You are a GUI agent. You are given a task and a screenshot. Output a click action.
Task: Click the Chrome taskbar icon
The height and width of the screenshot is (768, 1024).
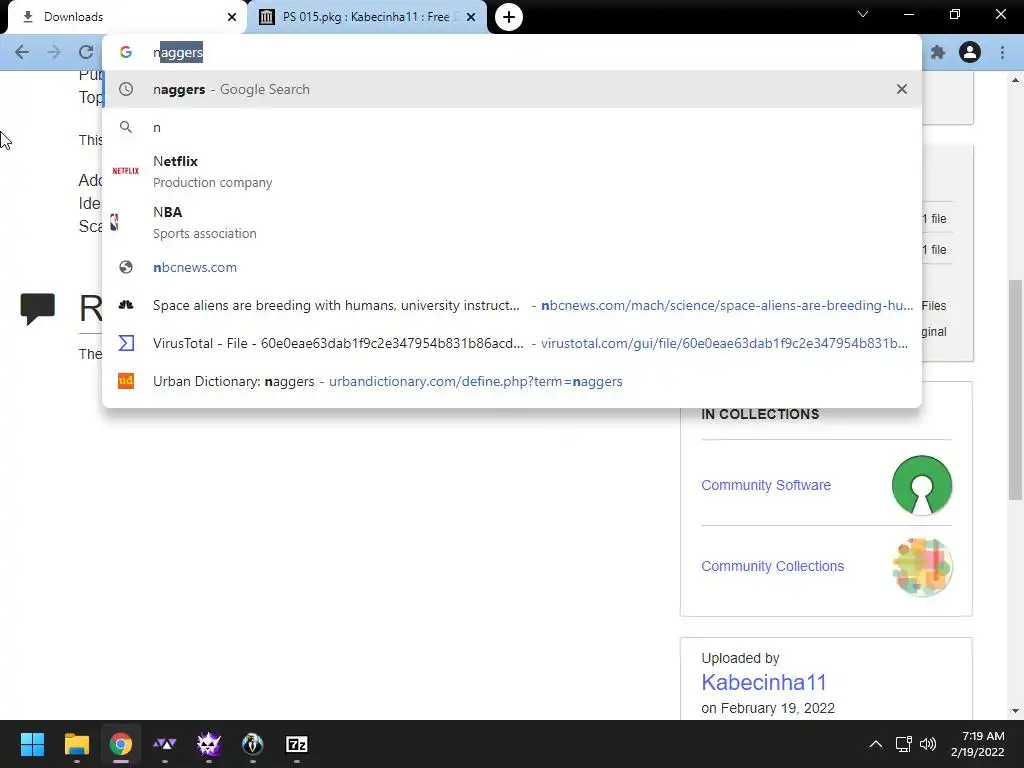tap(121, 744)
